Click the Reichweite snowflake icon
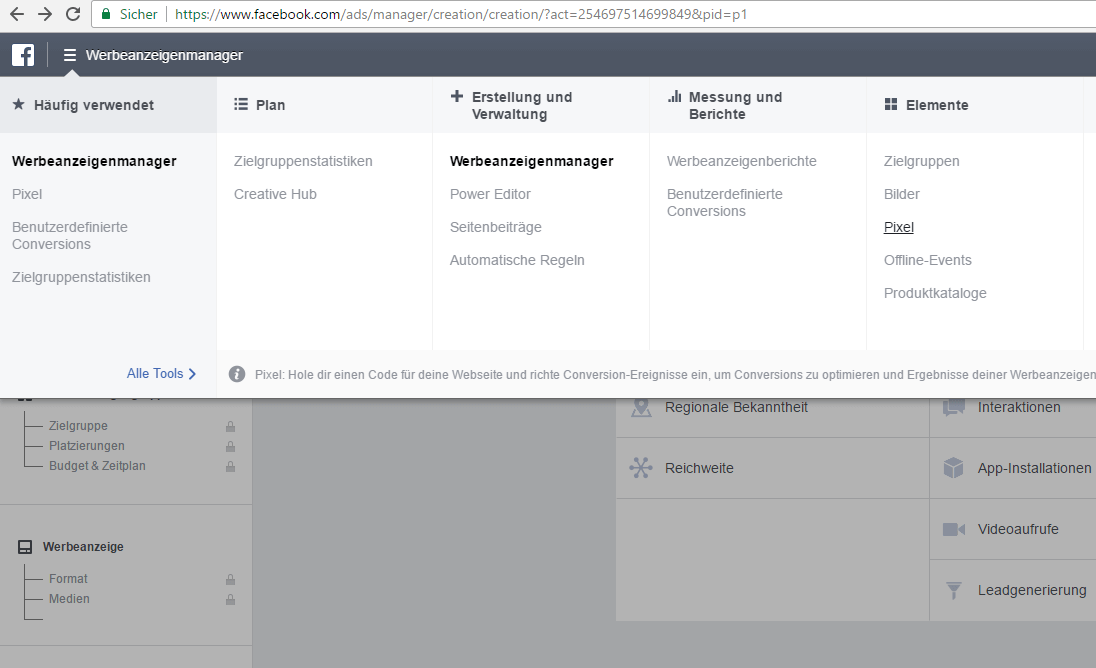This screenshot has width=1096, height=668. tap(640, 467)
